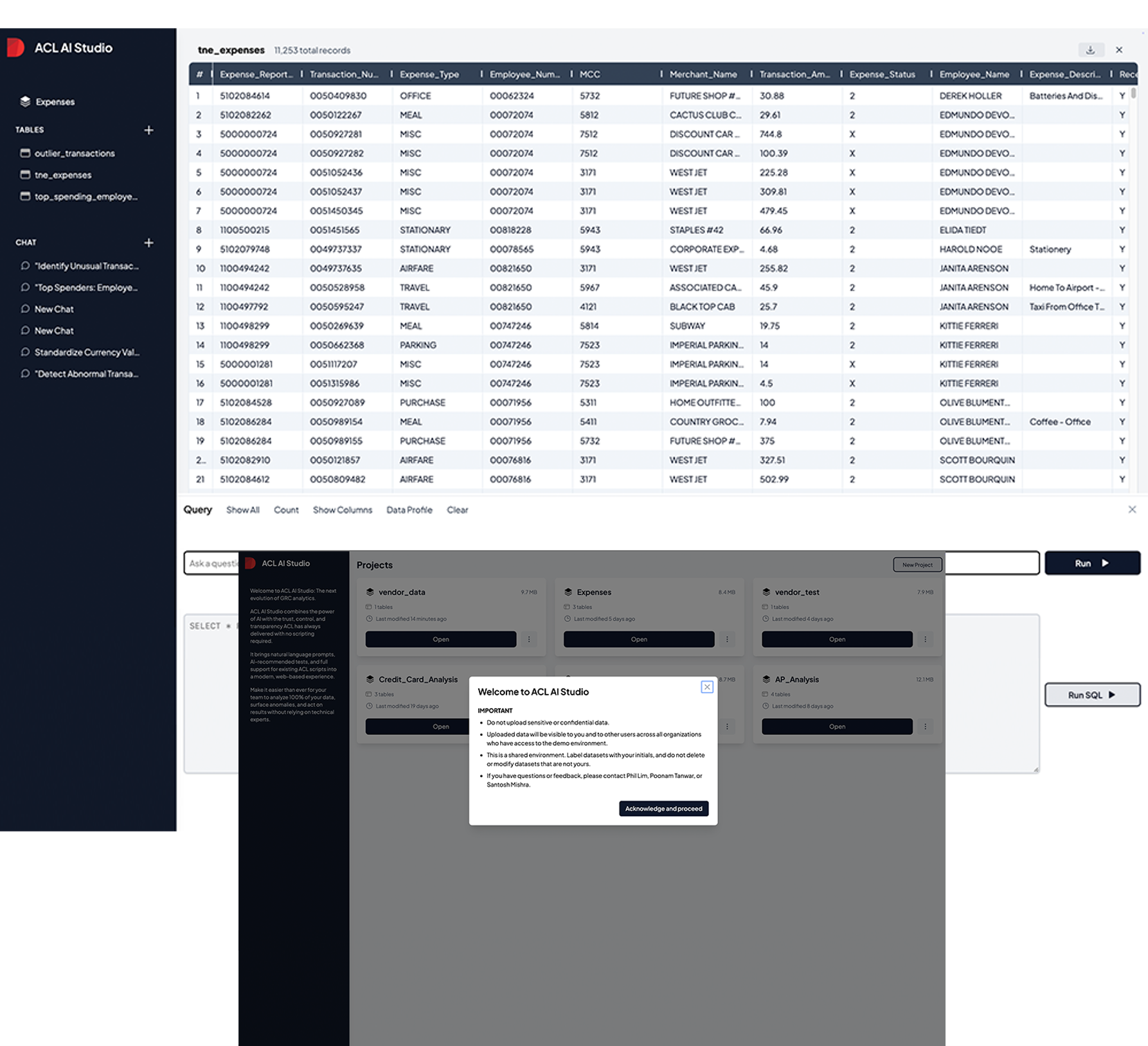This screenshot has height=1046, width=1148.
Task: Open three-dot menu for vendor_data project
Action: click(x=529, y=639)
